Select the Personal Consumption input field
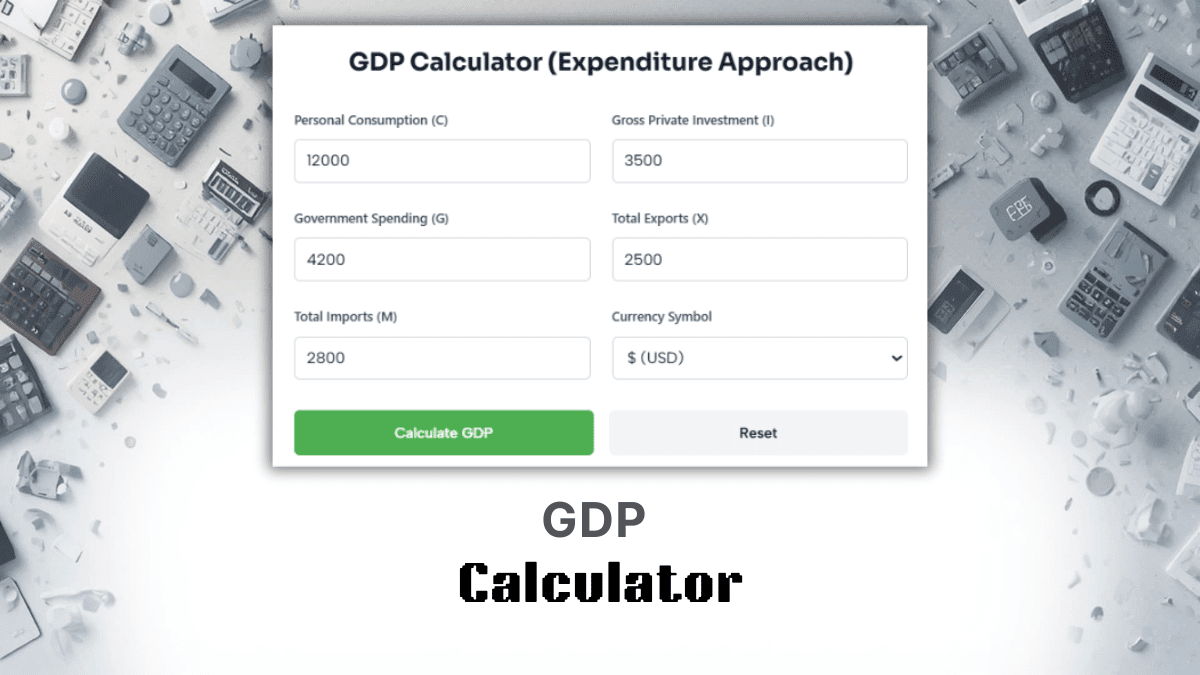 (x=442, y=161)
